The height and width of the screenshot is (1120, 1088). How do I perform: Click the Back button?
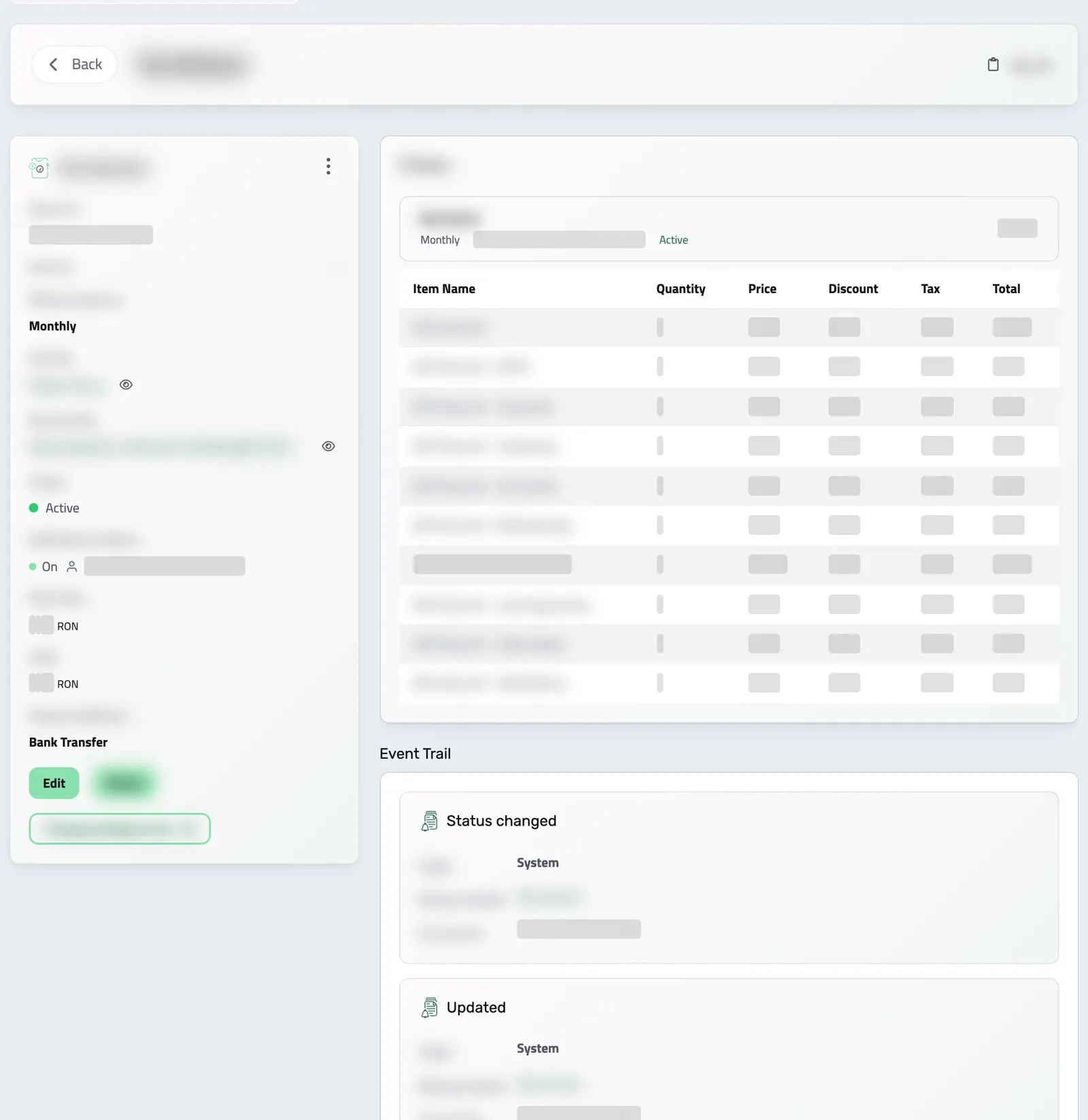(75, 65)
